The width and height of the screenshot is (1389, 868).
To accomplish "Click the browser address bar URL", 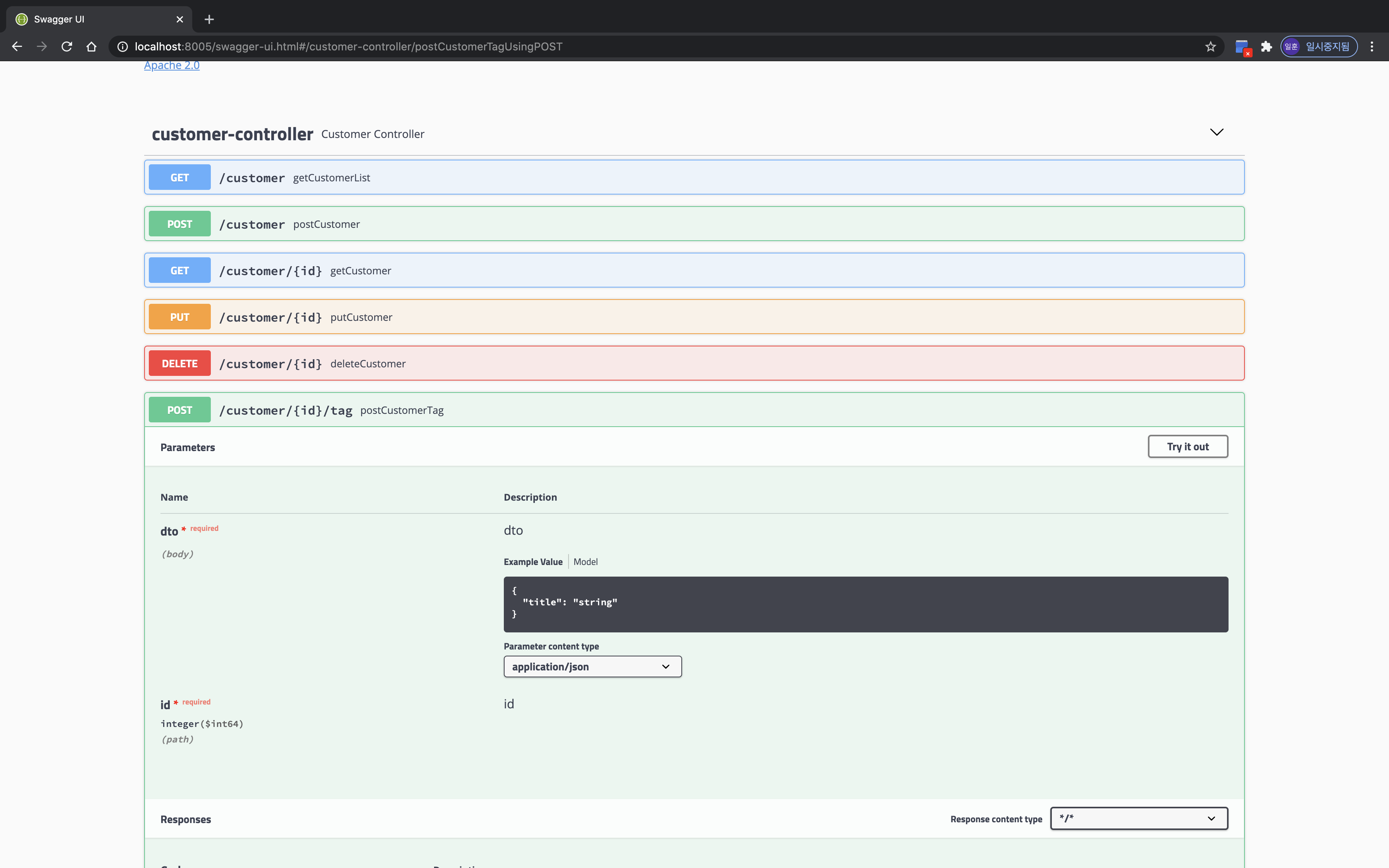I will pyautogui.click(x=348, y=46).
